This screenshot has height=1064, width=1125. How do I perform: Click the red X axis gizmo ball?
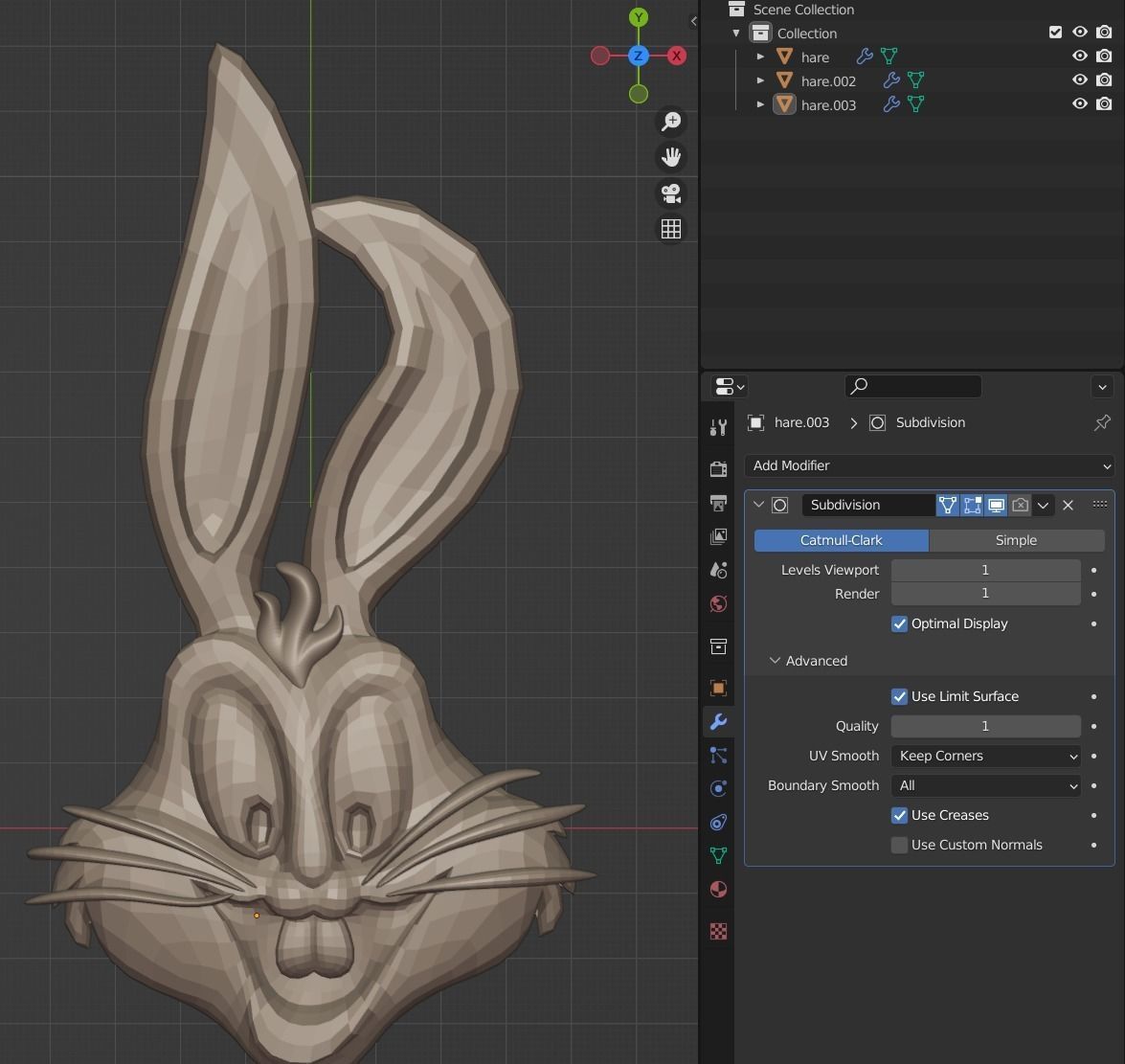(x=677, y=56)
